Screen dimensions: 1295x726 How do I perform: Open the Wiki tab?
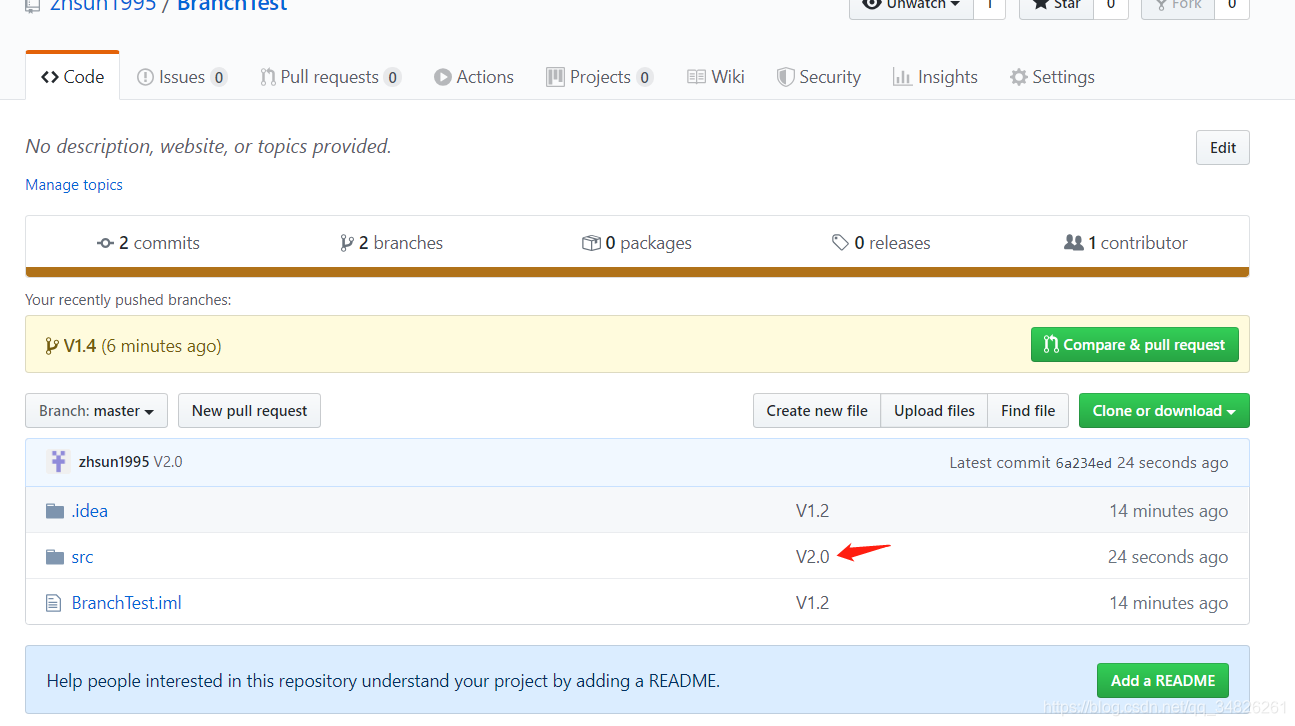pyautogui.click(x=716, y=77)
